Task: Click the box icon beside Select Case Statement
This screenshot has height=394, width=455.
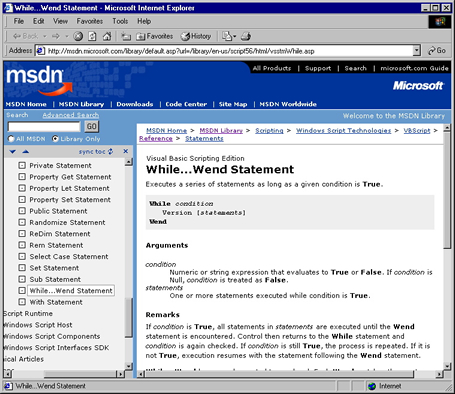Action: (22, 256)
